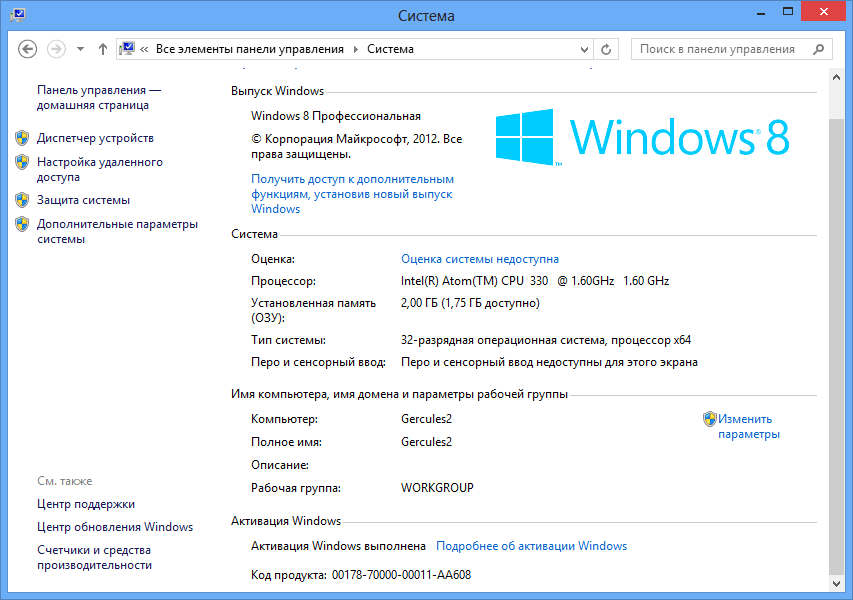Viewport: 853px width, 600px height.
Task: Click shield icon next to 'Изменить параметры'
Action: pos(709,419)
